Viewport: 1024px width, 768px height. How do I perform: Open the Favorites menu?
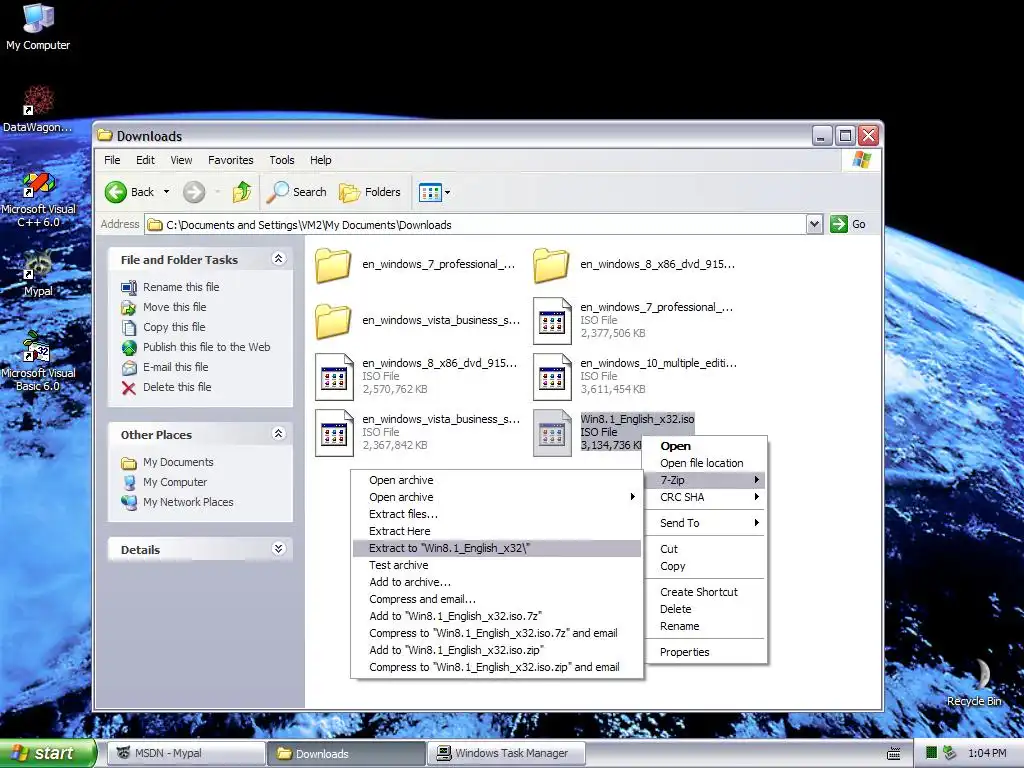(231, 160)
